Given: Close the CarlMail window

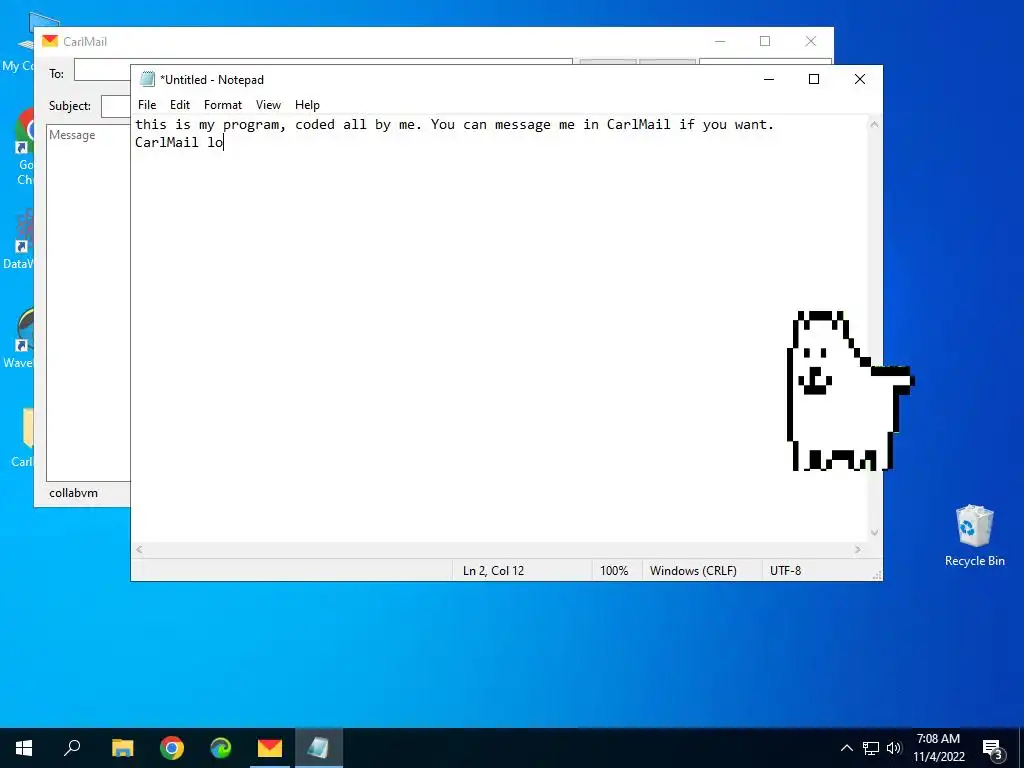Looking at the screenshot, I should (x=810, y=41).
